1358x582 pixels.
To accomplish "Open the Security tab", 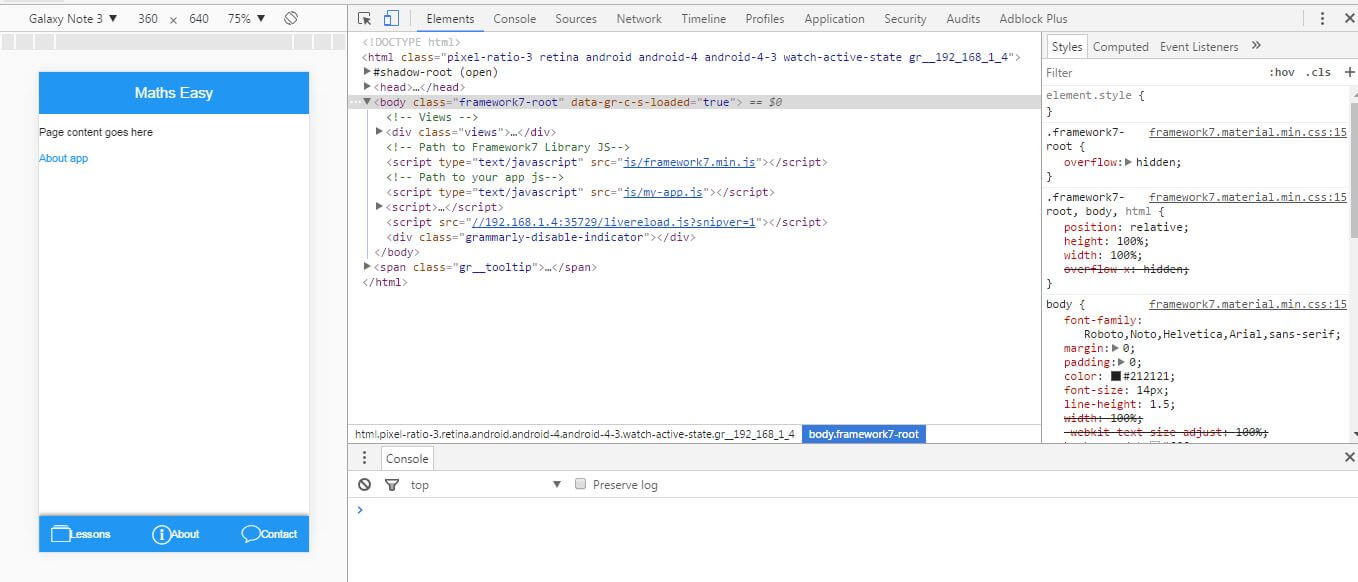I will [905, 18].
